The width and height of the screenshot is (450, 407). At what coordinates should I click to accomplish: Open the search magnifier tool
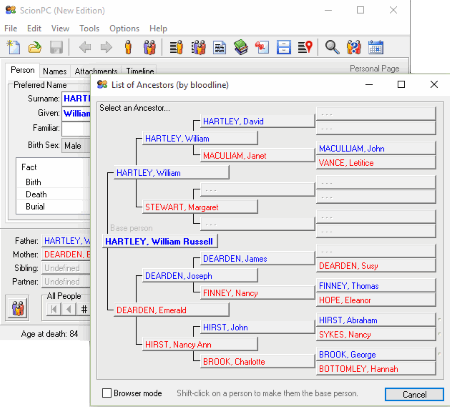tap(332, 47)
